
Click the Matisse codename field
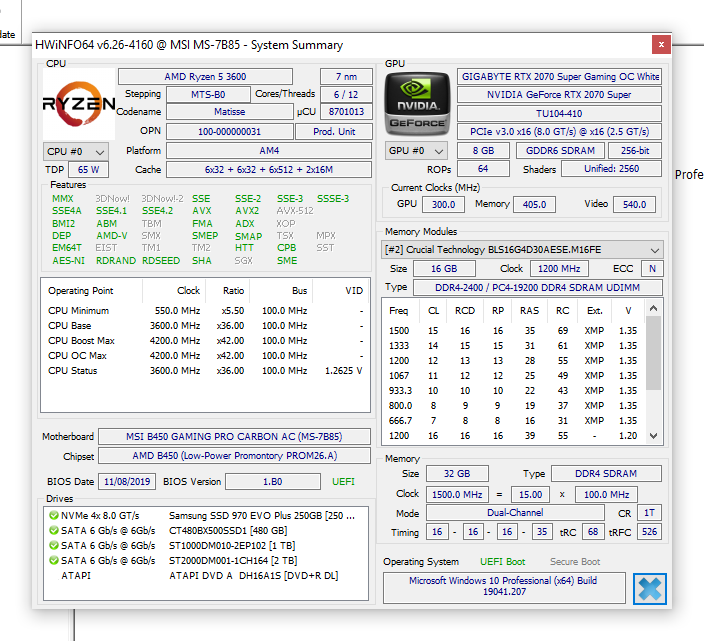tap(229, 111)
